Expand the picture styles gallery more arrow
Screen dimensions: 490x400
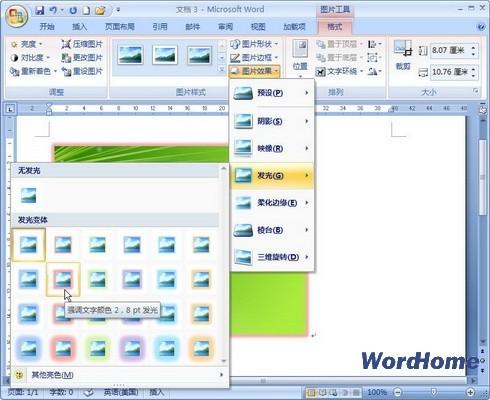pos(222,70)
